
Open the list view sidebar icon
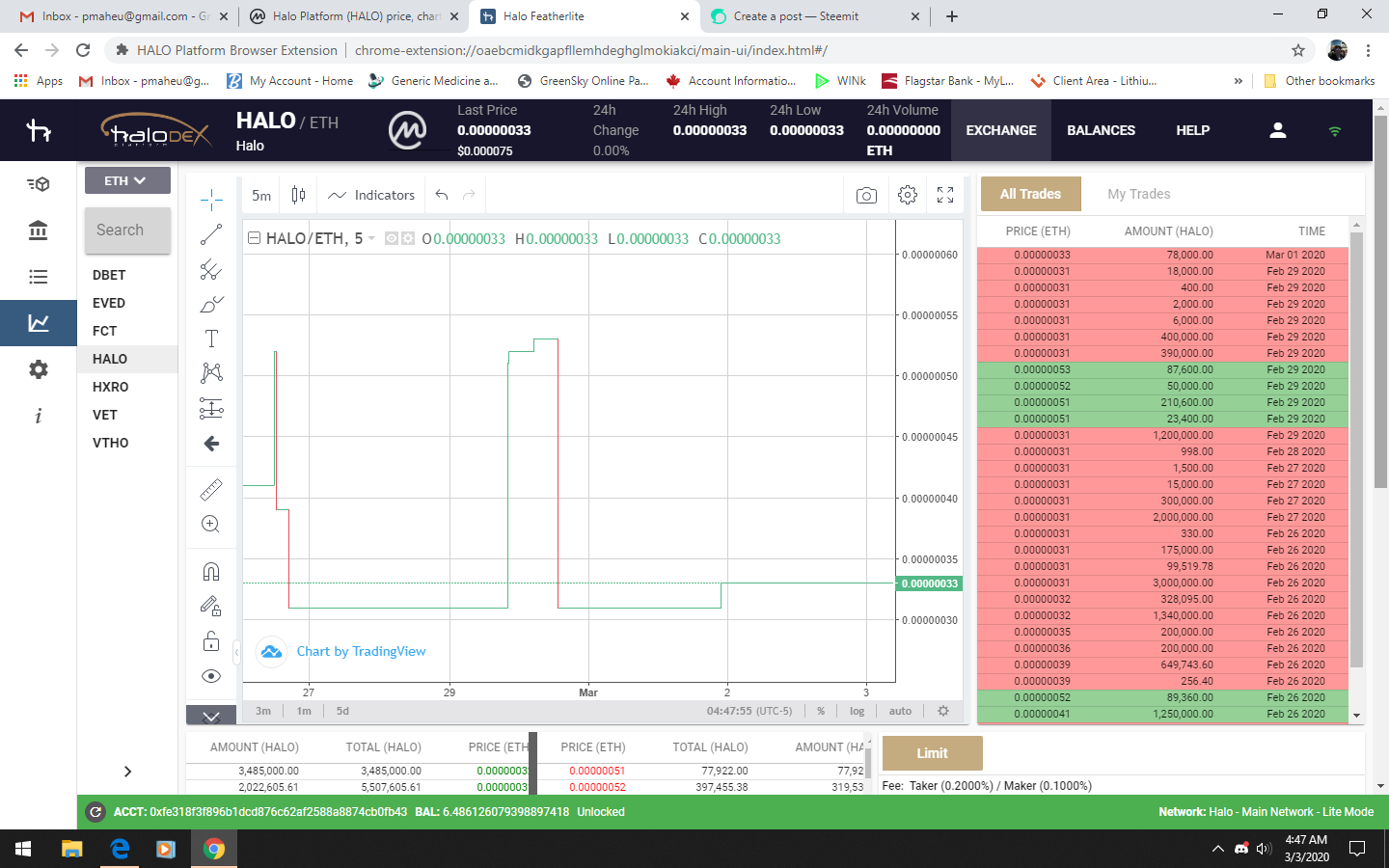point(39,277)
